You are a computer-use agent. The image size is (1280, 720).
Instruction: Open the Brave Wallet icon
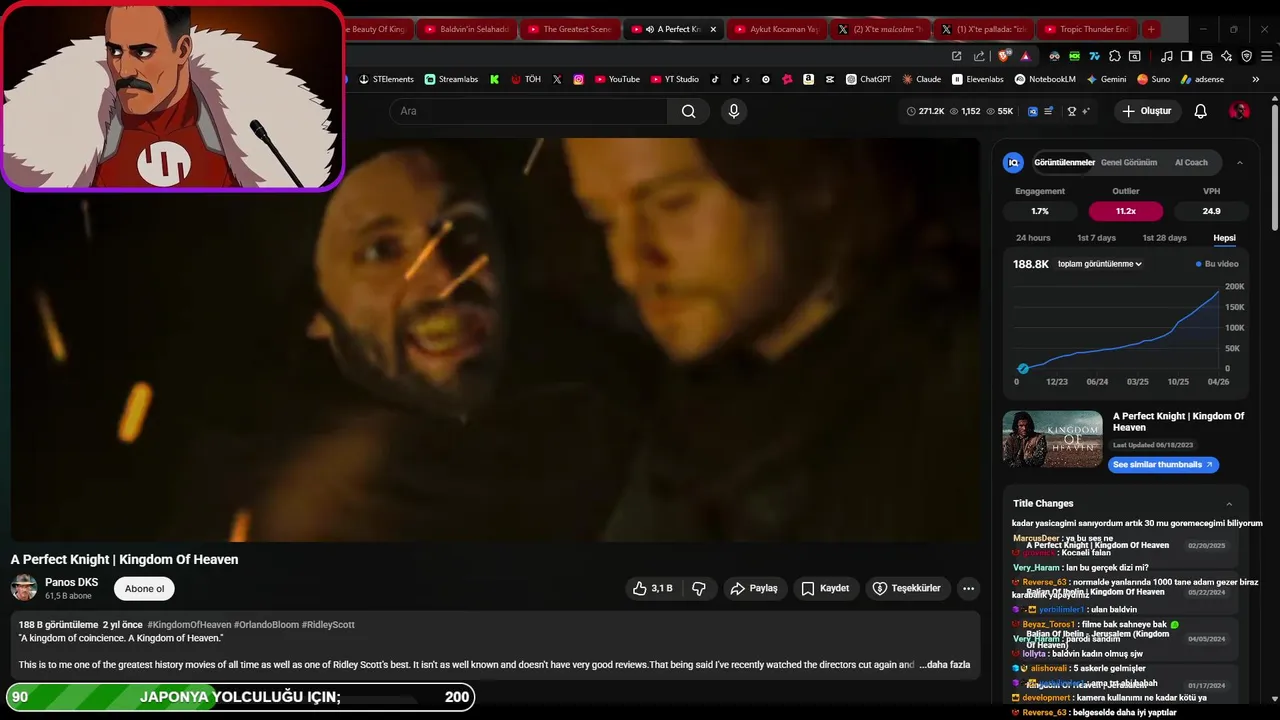pos(1206,56)
